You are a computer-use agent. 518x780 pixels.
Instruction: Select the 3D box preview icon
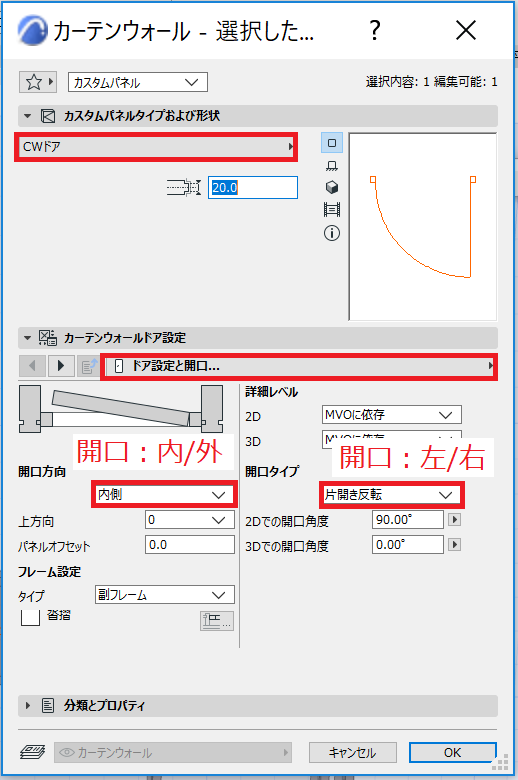tap(332, 188)
